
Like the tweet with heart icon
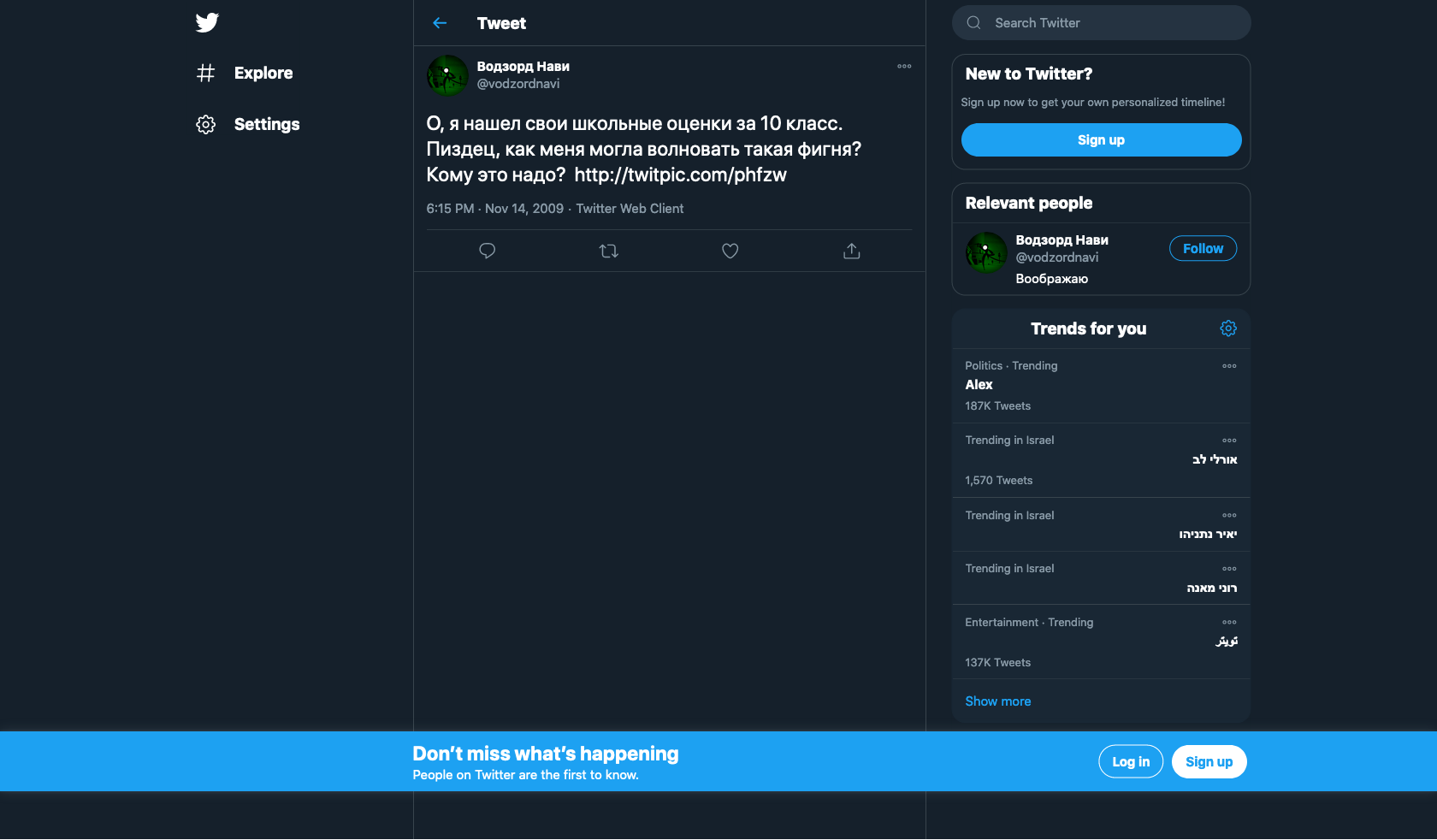tap(730, 251)
